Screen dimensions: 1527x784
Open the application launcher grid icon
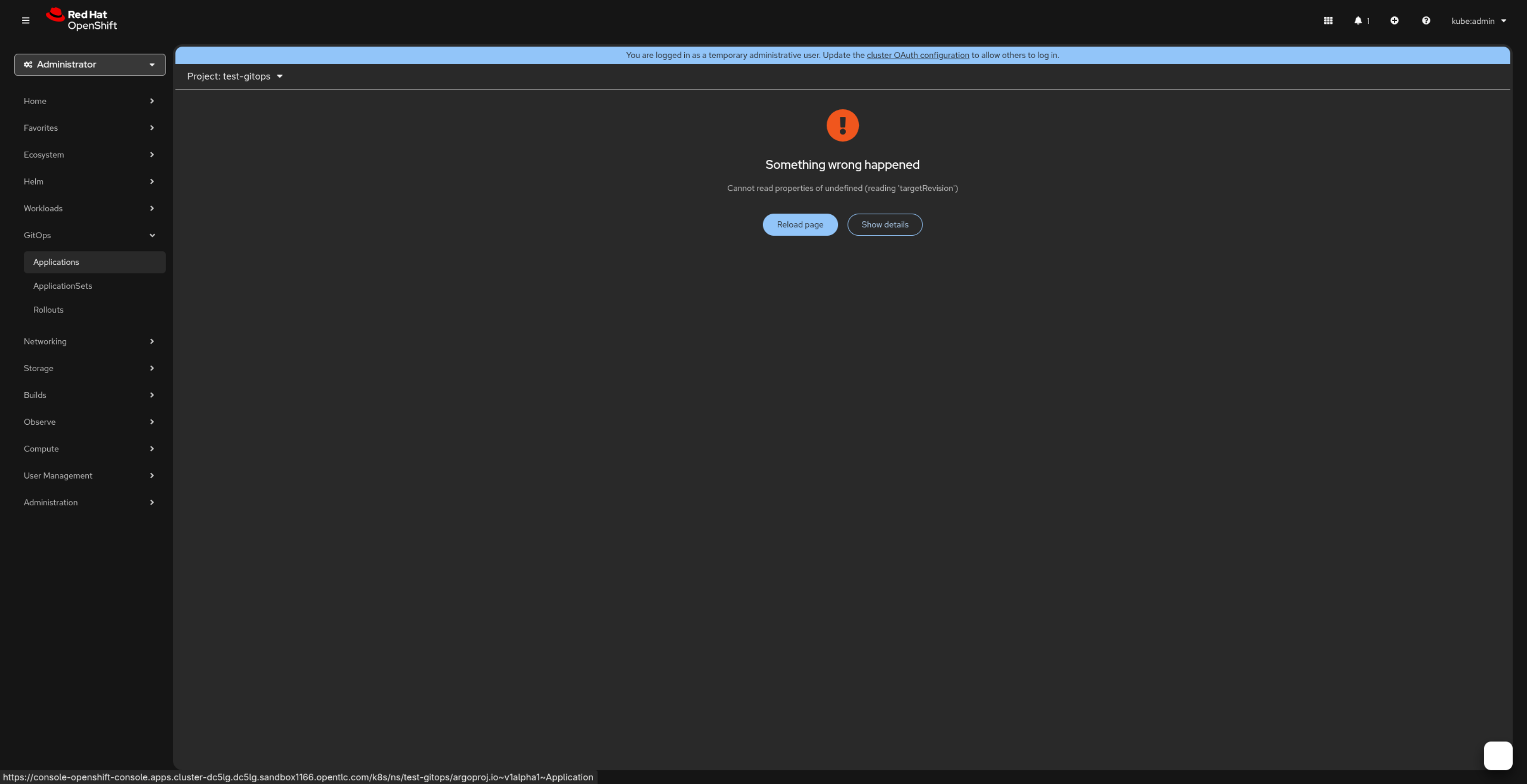(1328, 21)
